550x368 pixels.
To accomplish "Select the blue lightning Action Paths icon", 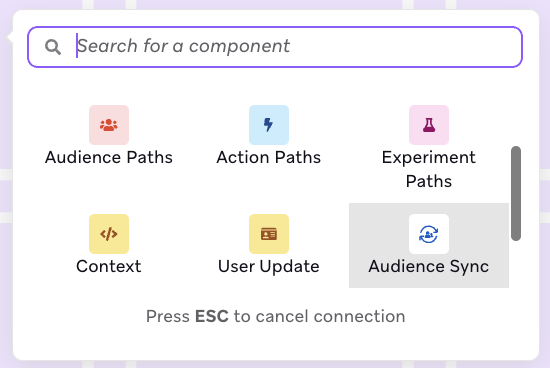I will [x=269, y=125].
